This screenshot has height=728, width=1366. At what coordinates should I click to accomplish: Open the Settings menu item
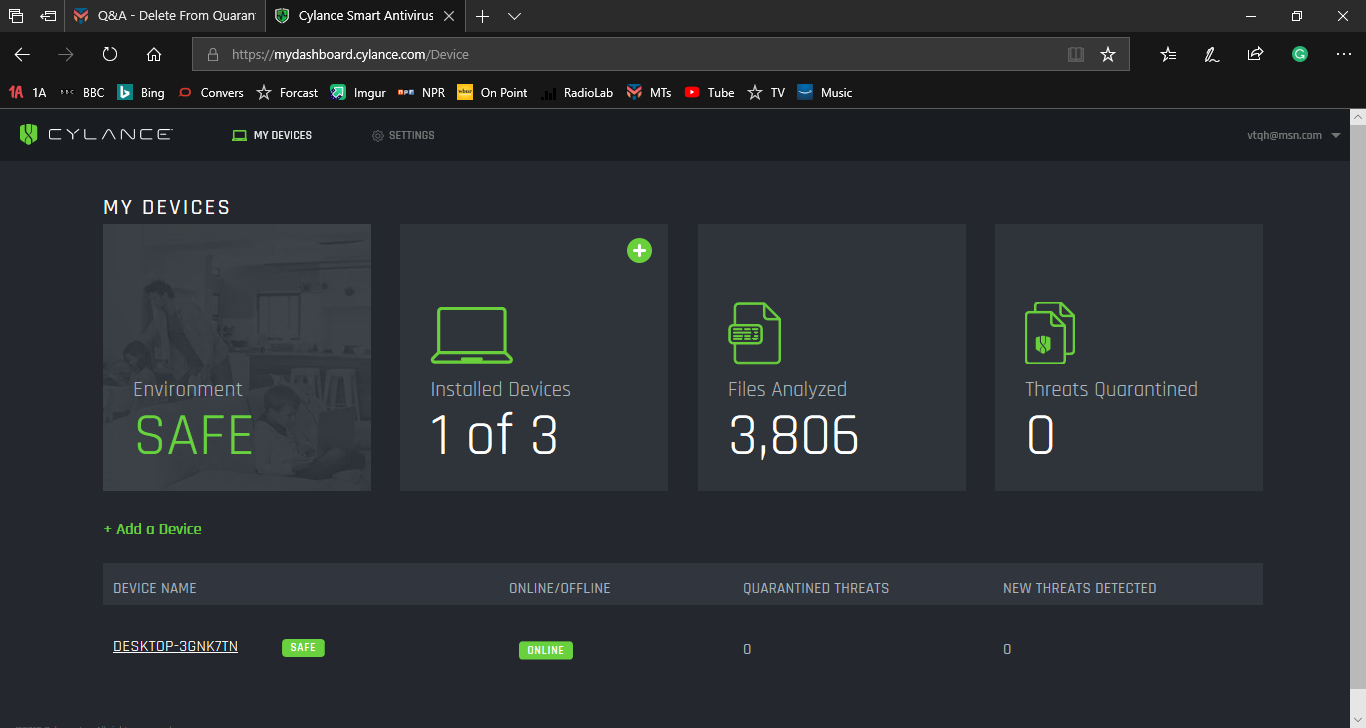(403, 135)
